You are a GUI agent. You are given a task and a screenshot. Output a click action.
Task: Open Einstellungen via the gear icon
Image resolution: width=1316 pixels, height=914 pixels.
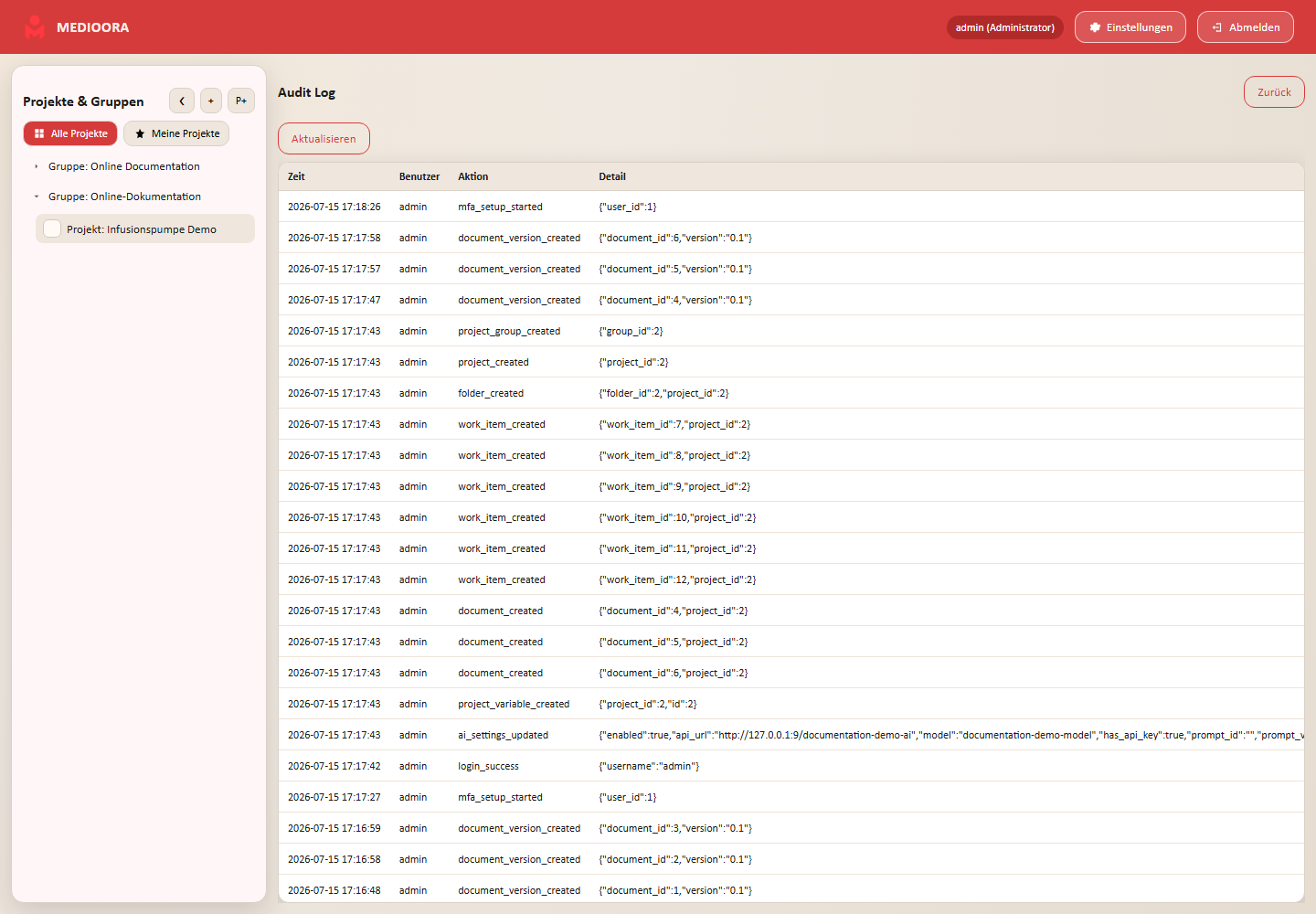click(1095, 27)
